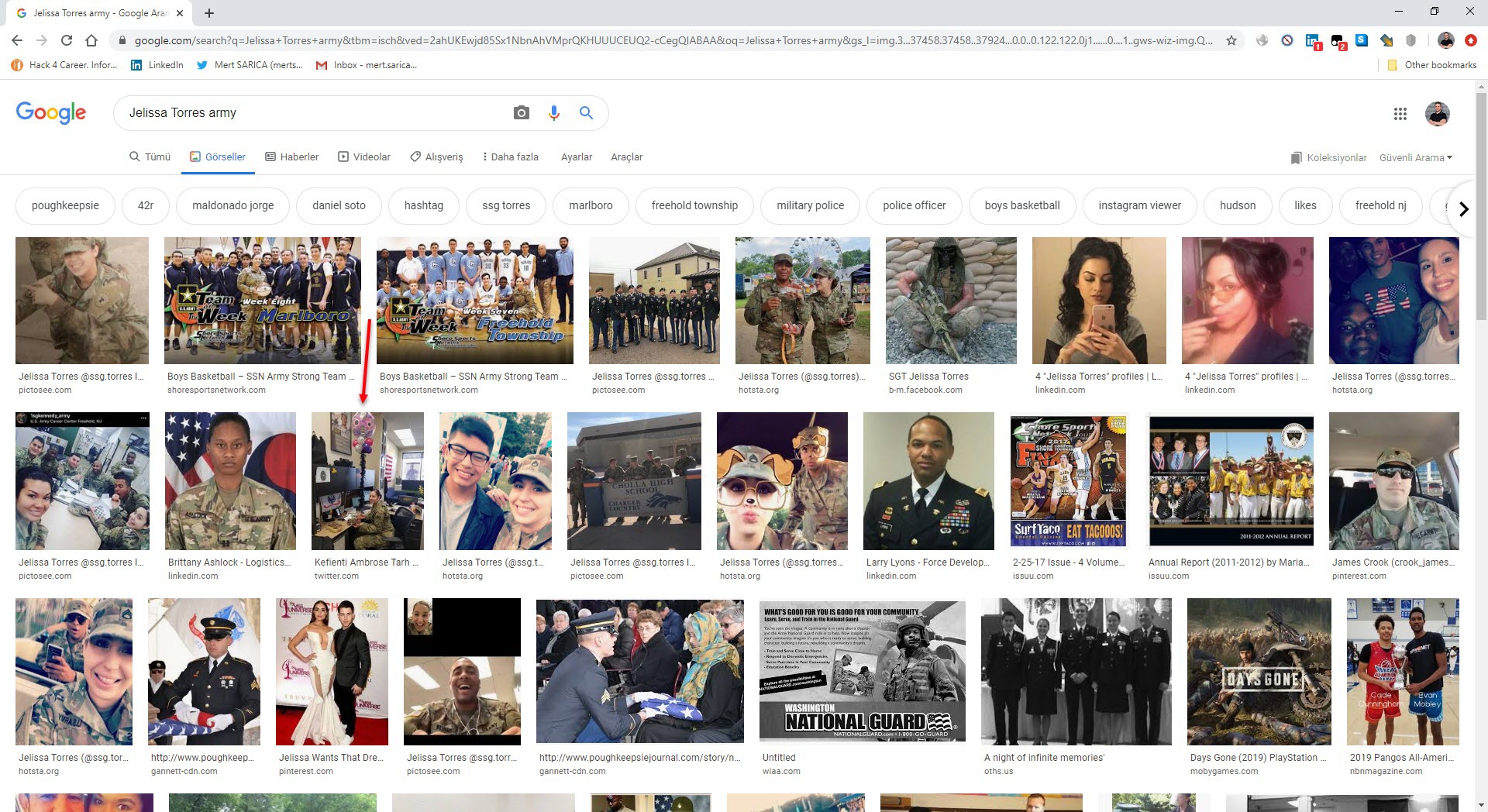The width and height of the screenshot is (1488, 812).
Task: Switch to the Haberler tab
Action: click(x=292, y=157)
